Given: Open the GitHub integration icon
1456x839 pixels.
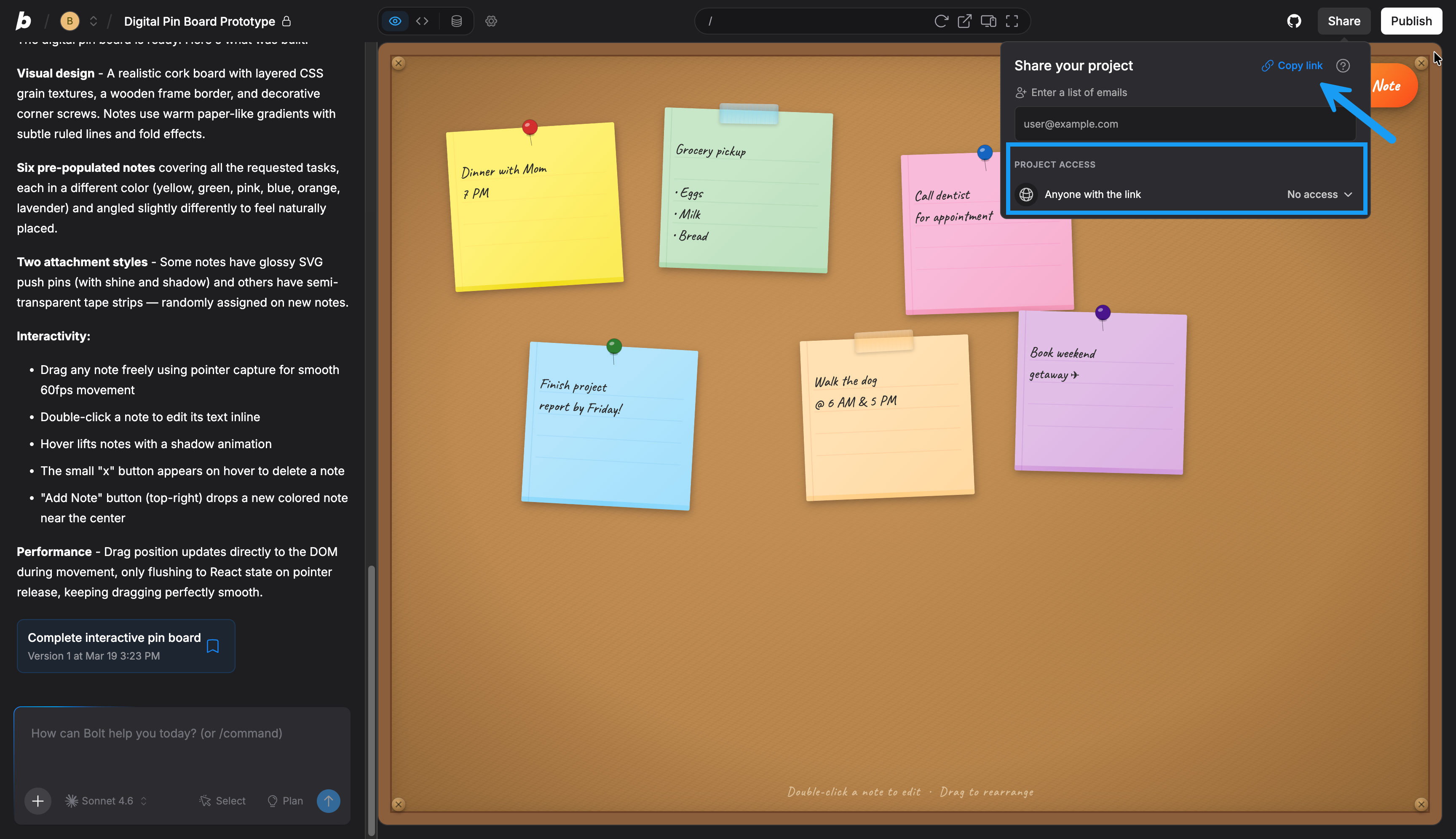Looking at the screenshot, I should click(x=1294, y=21).
